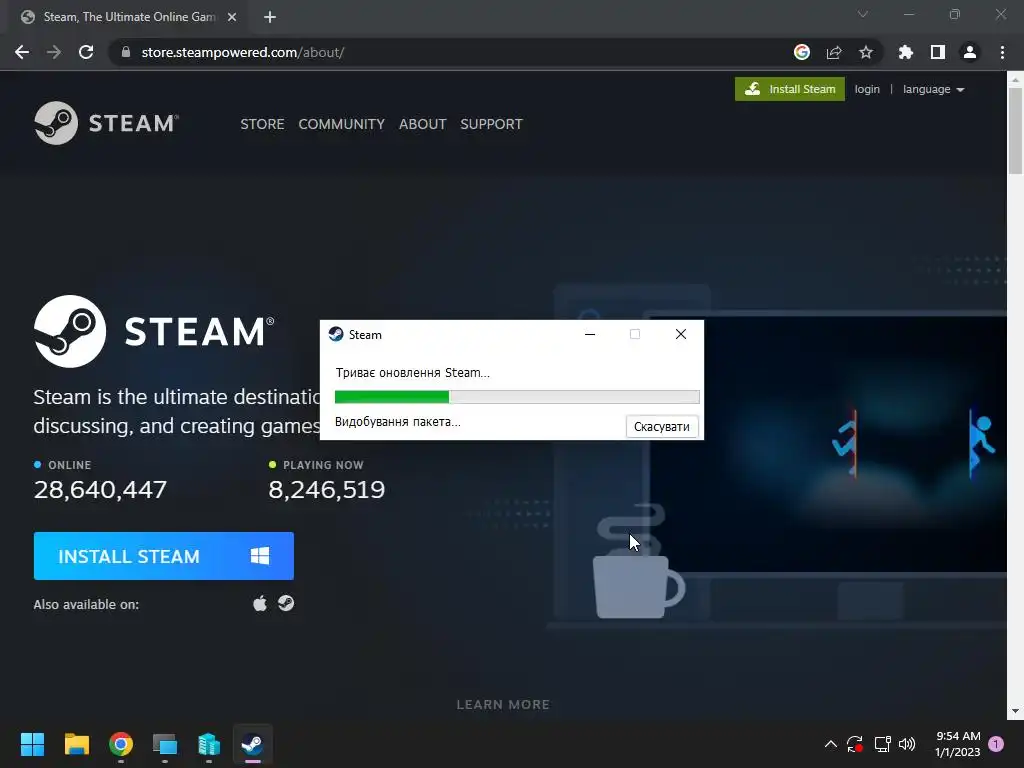The width and height of the screenshot is (1024, 768).
Task: Click the page vertical scrollbar thumb
Action: (x=1015, y=131)
